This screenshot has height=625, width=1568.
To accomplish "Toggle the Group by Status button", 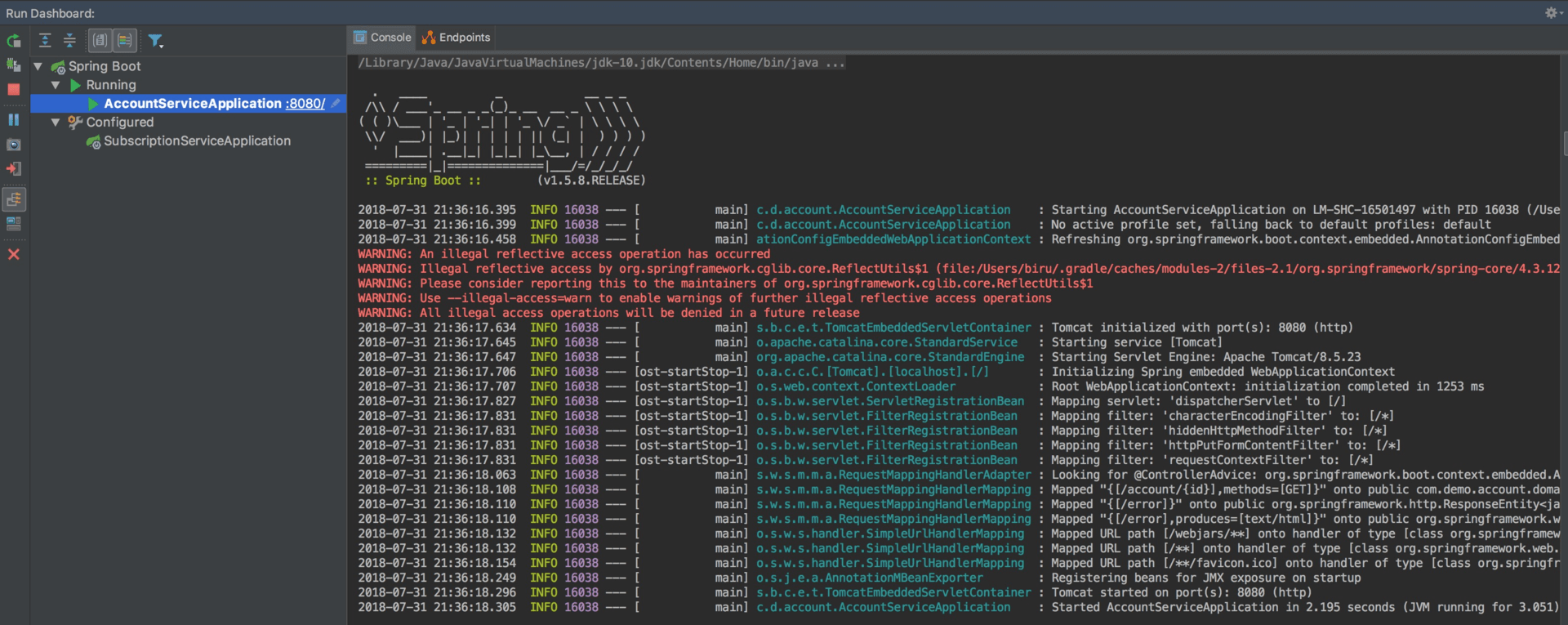I will (125, 40).
